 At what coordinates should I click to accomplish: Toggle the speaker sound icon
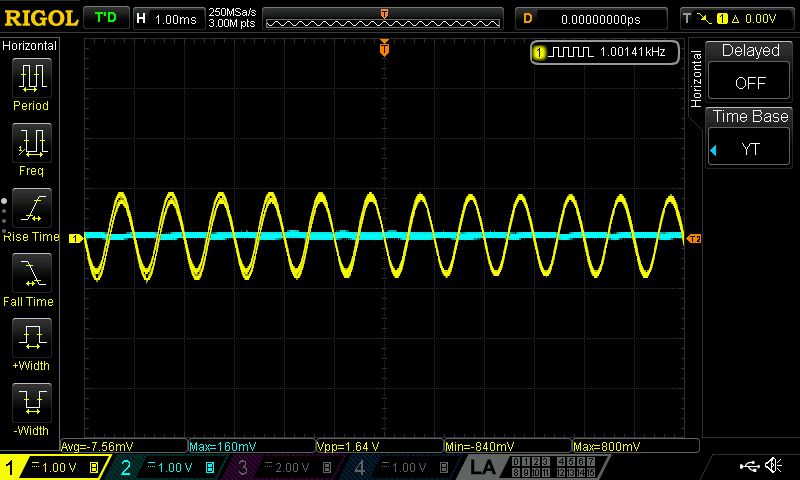pos(773,465)
